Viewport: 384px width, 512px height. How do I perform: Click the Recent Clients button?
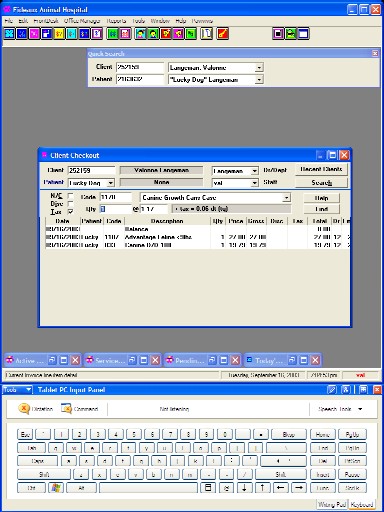pyautogui.click(x=321, y=169)
